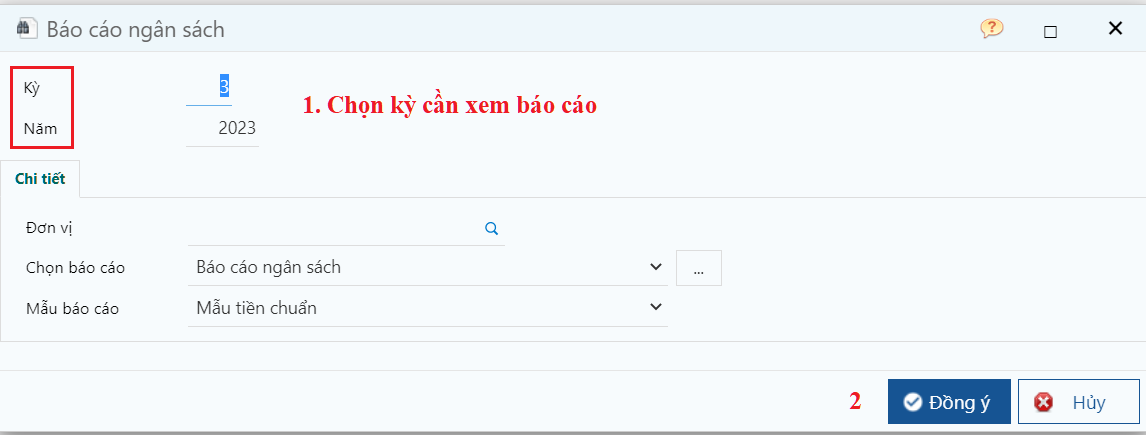Click the Năm field showing 2023
Screen dimensions: 1146x435
point(223,128)
